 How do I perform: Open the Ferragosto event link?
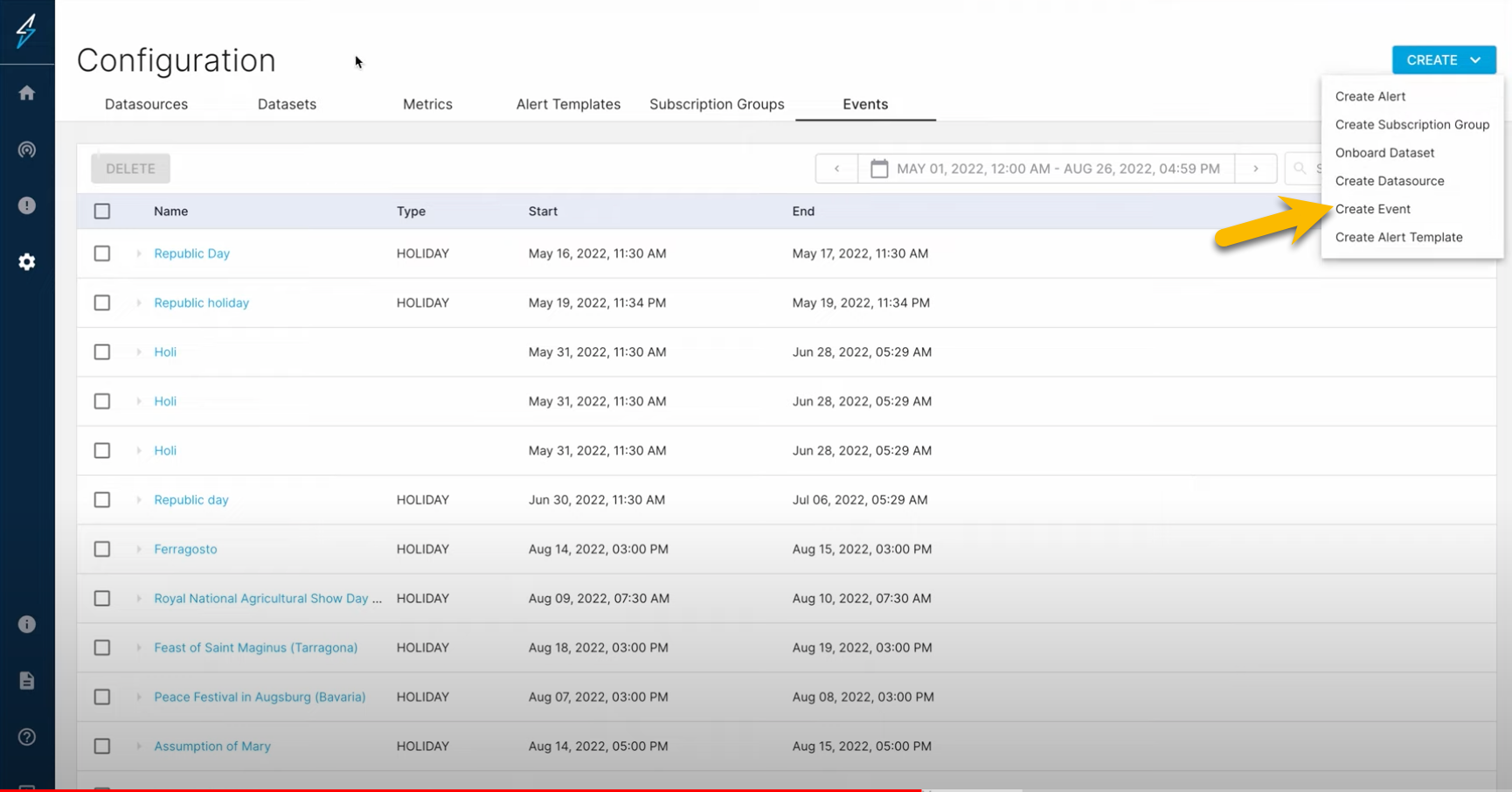click(x=185, y=549)
